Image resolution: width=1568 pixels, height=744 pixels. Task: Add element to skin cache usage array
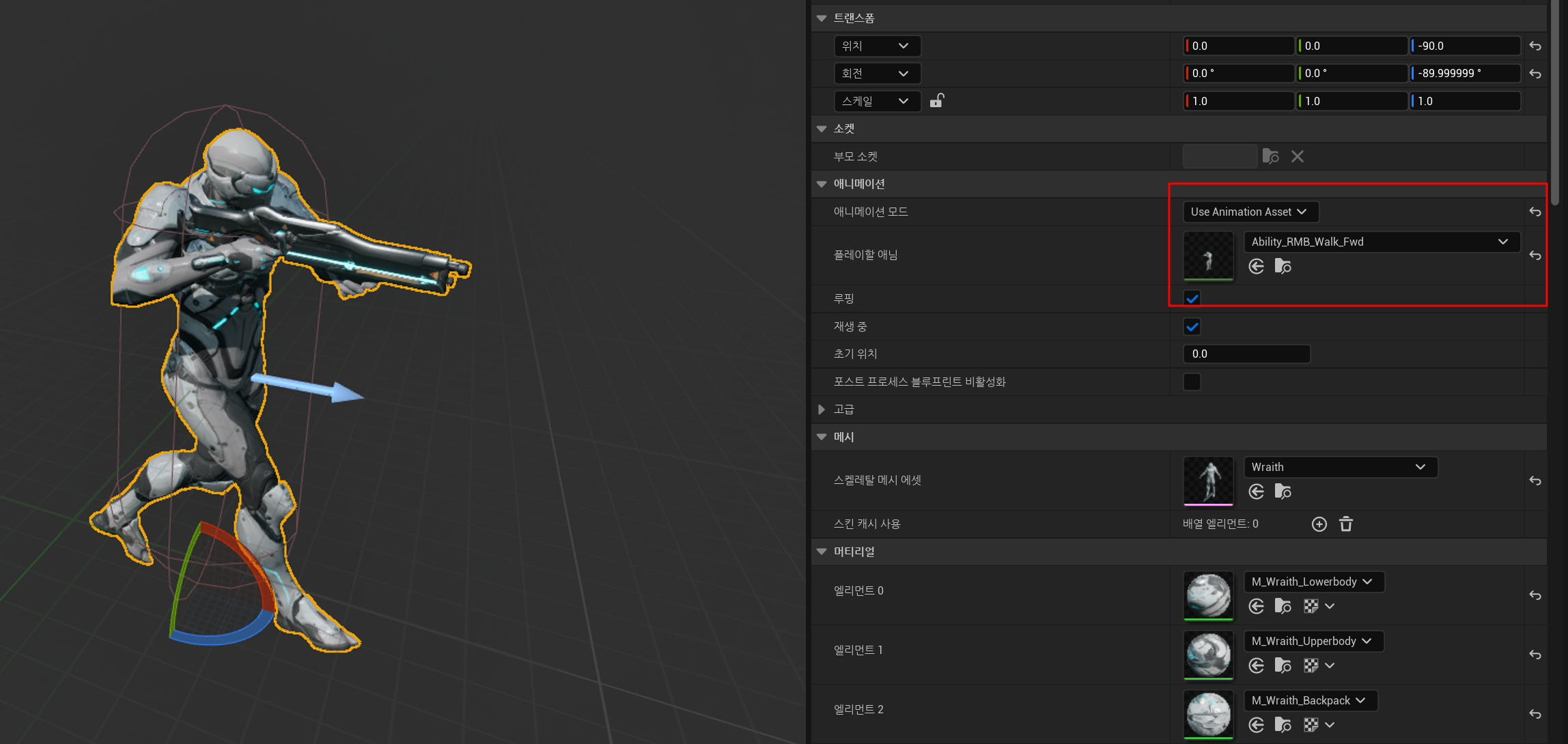[x=1319, y=524]
